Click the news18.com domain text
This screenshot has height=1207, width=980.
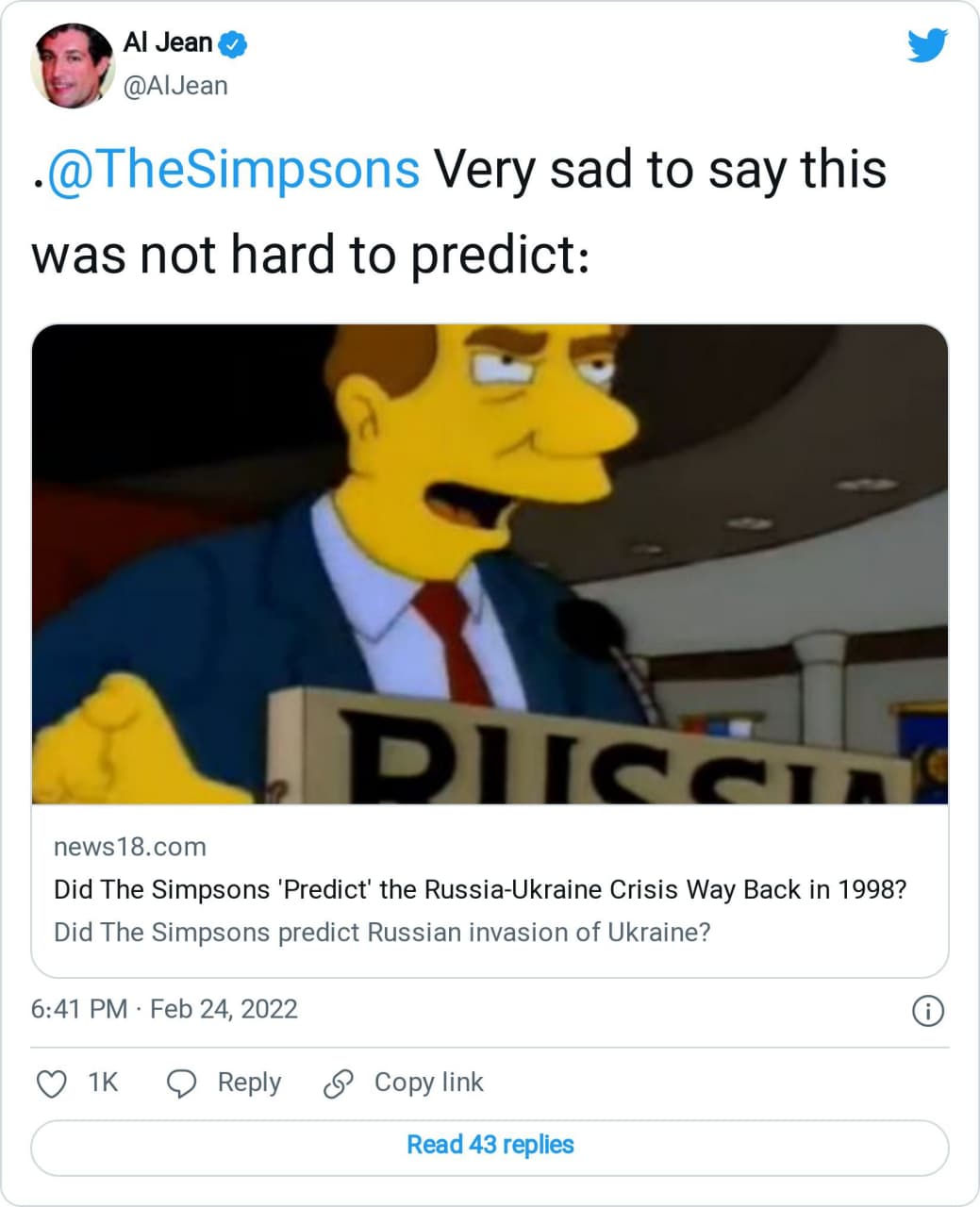[130, 847]
